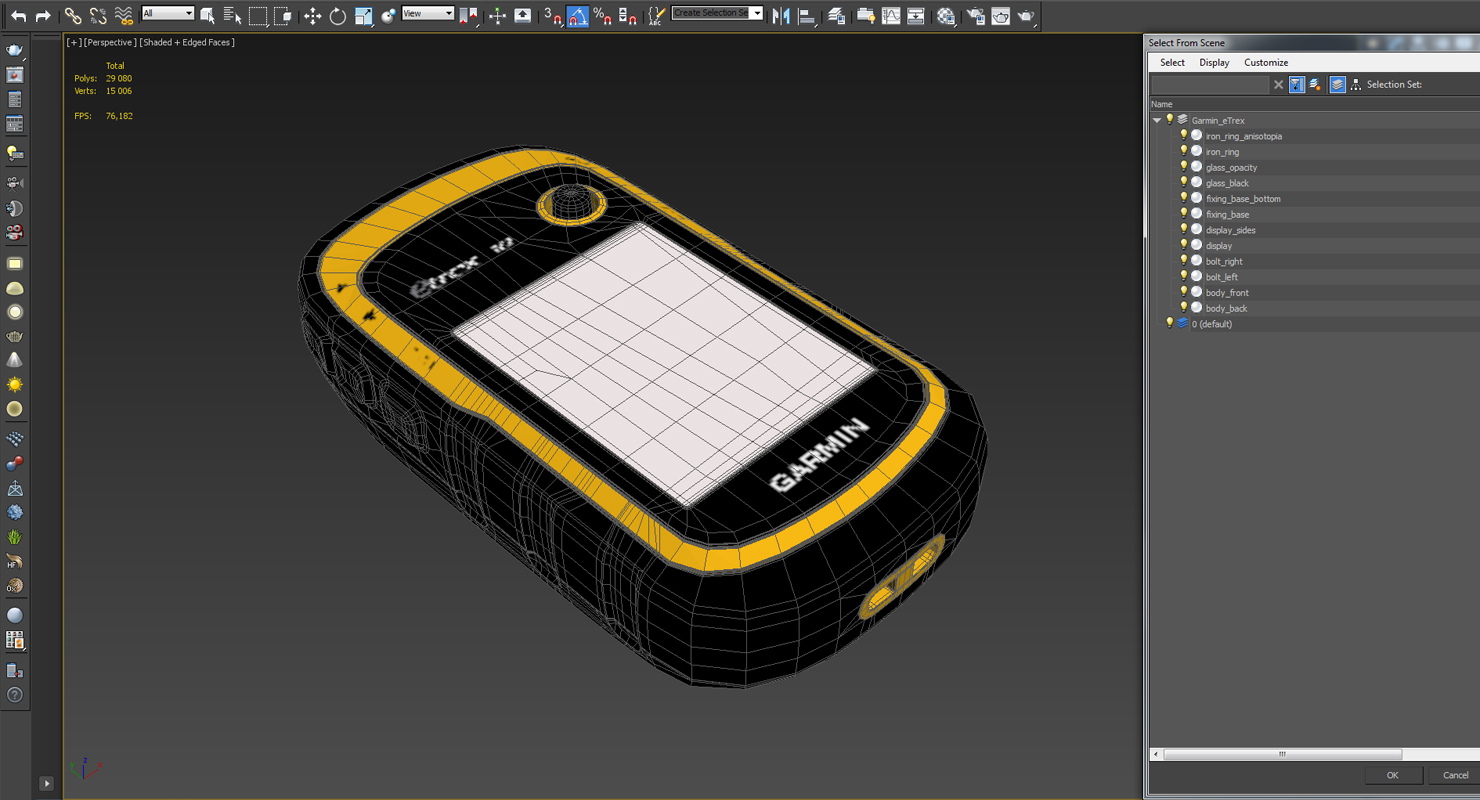Click the Redo arrow in main toolbar
The height and width of the screenshot is (800, 1480).
(43, 15)
